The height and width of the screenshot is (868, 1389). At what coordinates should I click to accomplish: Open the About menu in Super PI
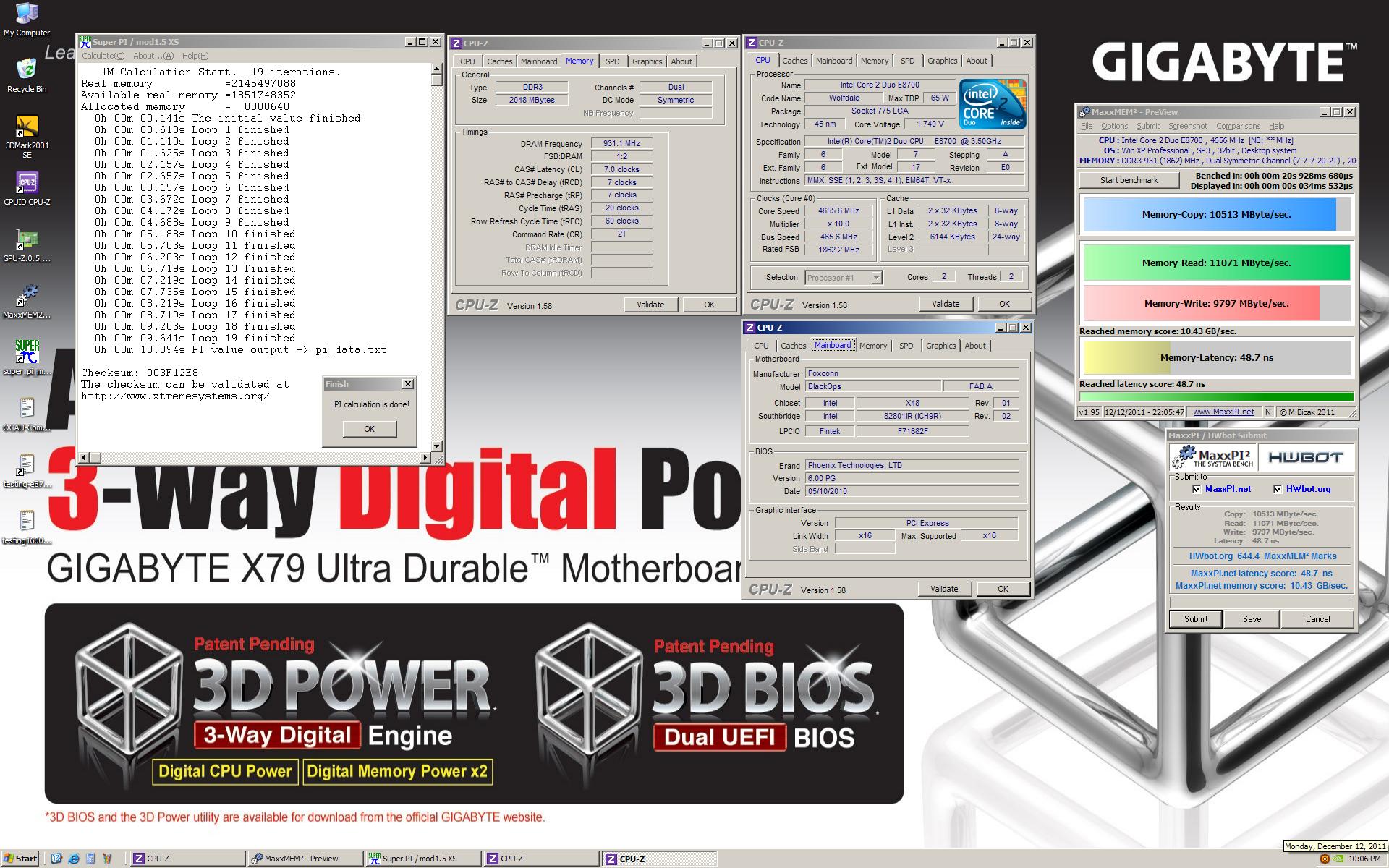pyautogui.click(x=153, y=56)
